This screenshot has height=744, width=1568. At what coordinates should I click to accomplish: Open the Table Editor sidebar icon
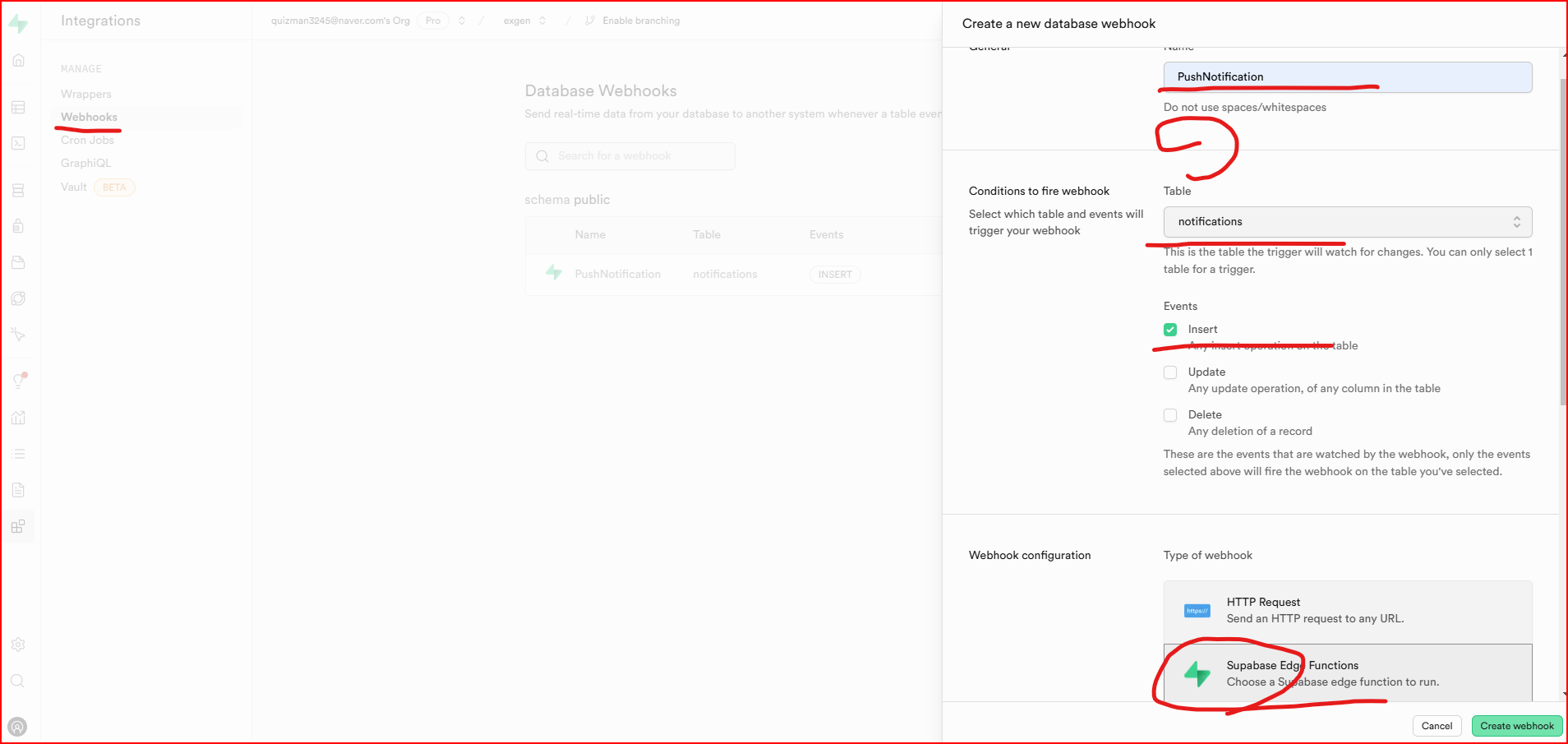[18, 108]
